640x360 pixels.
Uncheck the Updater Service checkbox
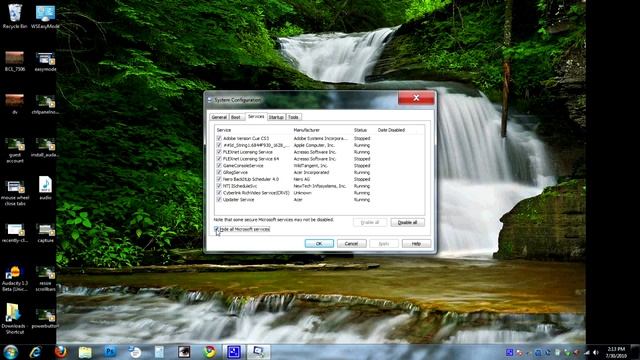[219, 200]
